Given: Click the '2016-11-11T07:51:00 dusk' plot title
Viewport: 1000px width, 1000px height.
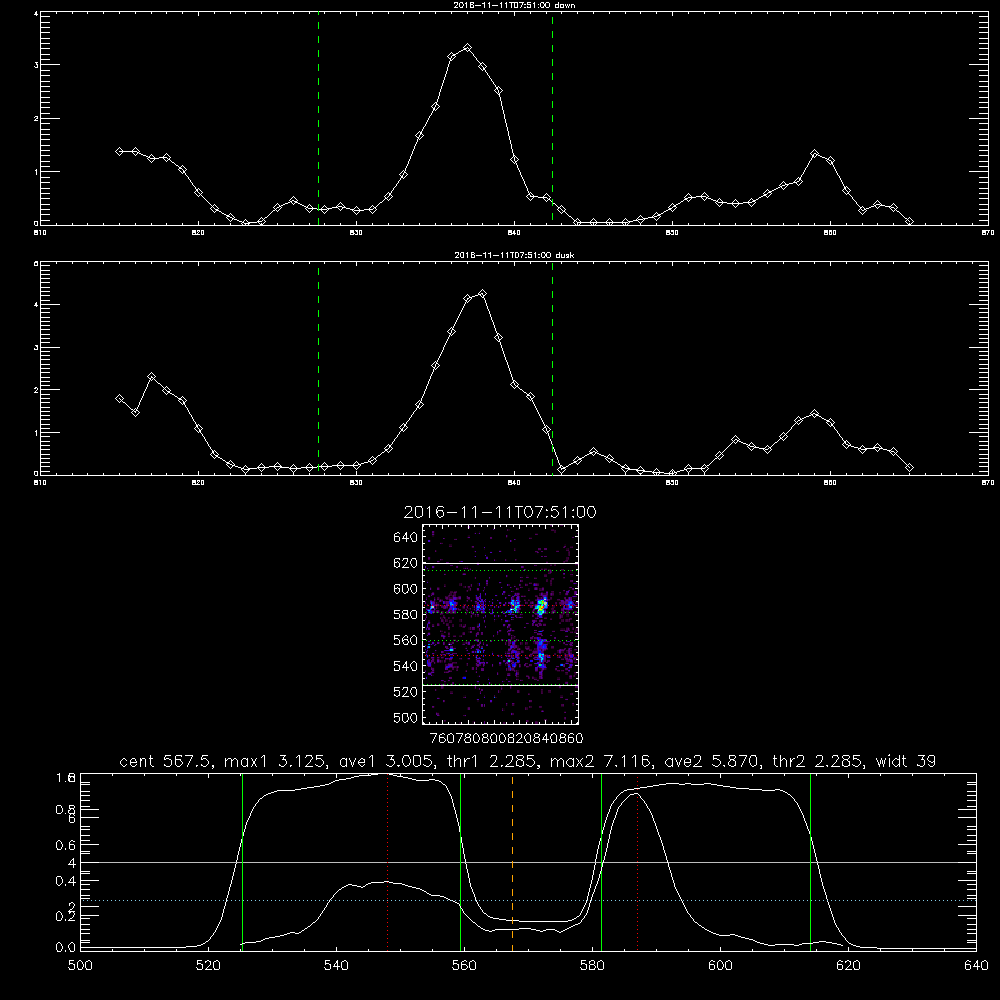Looking at the screenshot, I should tap(515, 255).
